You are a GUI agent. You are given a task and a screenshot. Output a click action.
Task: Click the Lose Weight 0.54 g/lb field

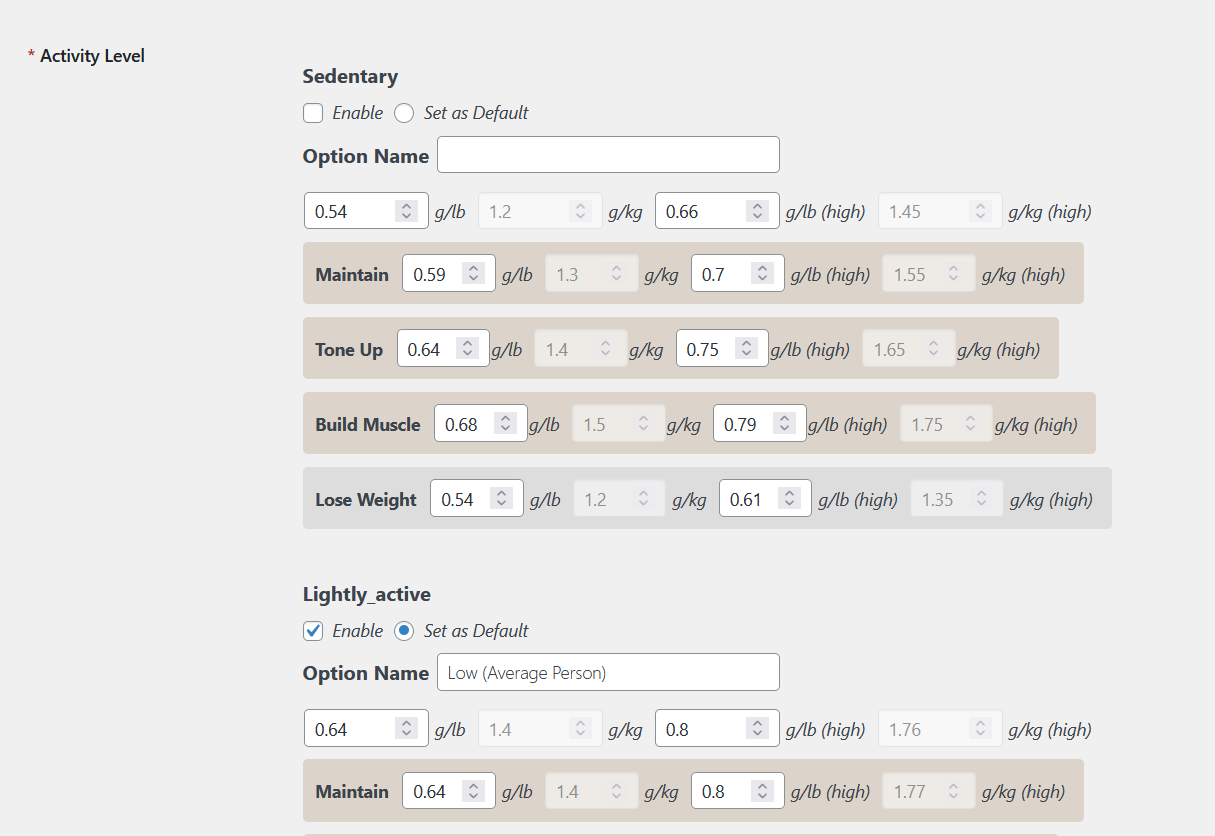coord(477,499)
